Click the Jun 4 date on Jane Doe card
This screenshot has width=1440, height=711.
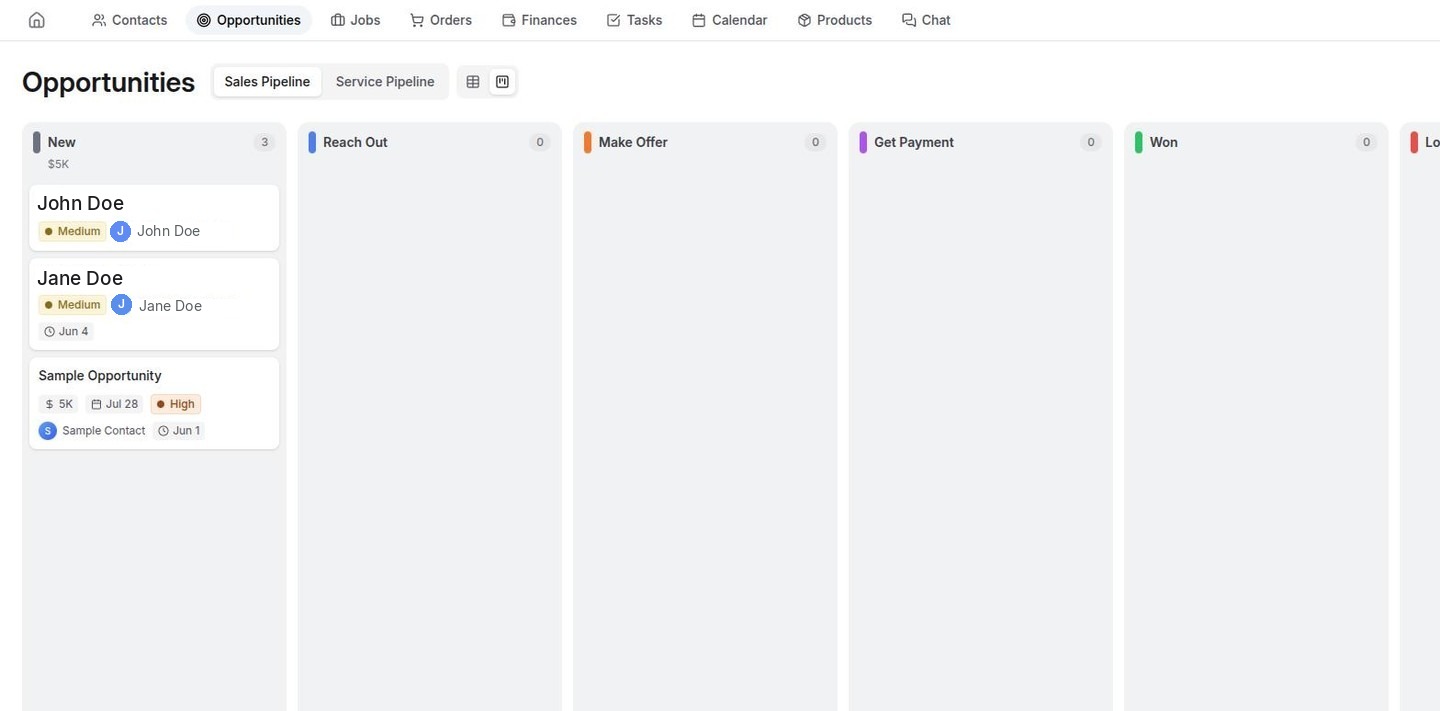pyautogui.click(x=66, y=331)
